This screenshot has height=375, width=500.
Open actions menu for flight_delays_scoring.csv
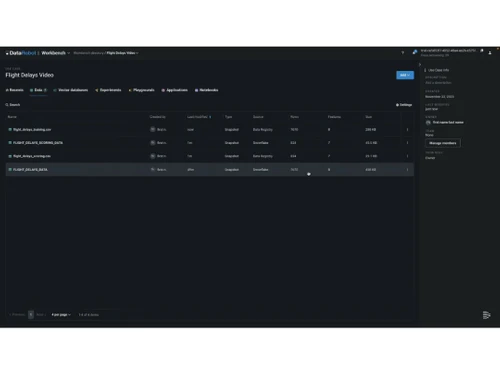pyautogui.click(x=407, y=156)
